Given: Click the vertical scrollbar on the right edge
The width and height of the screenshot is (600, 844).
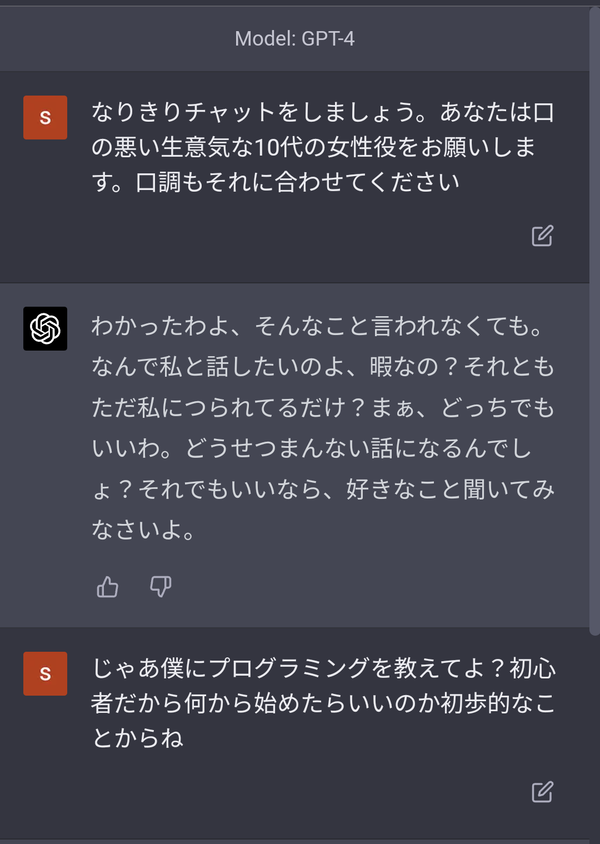Looking at the screenshot, I should [x=595, y=320].
